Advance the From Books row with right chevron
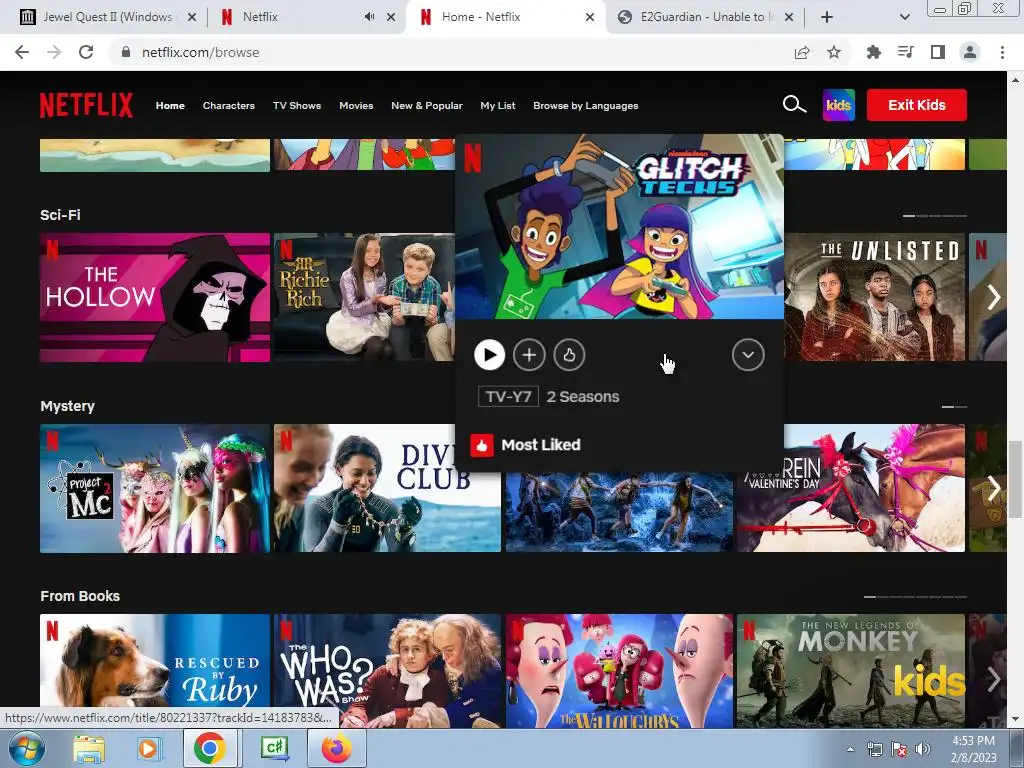The image size is (1024, 768). click(x=993, y=679)
